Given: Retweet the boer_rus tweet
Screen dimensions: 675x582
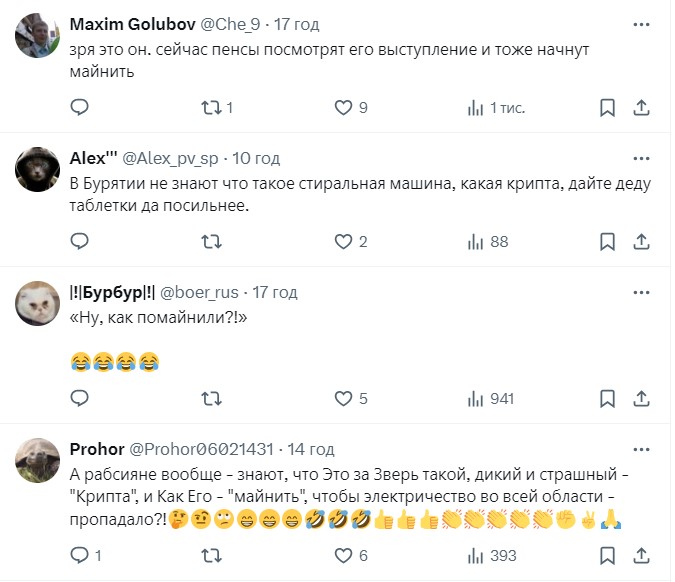Looking at the screenshot, I should (211, 398).
